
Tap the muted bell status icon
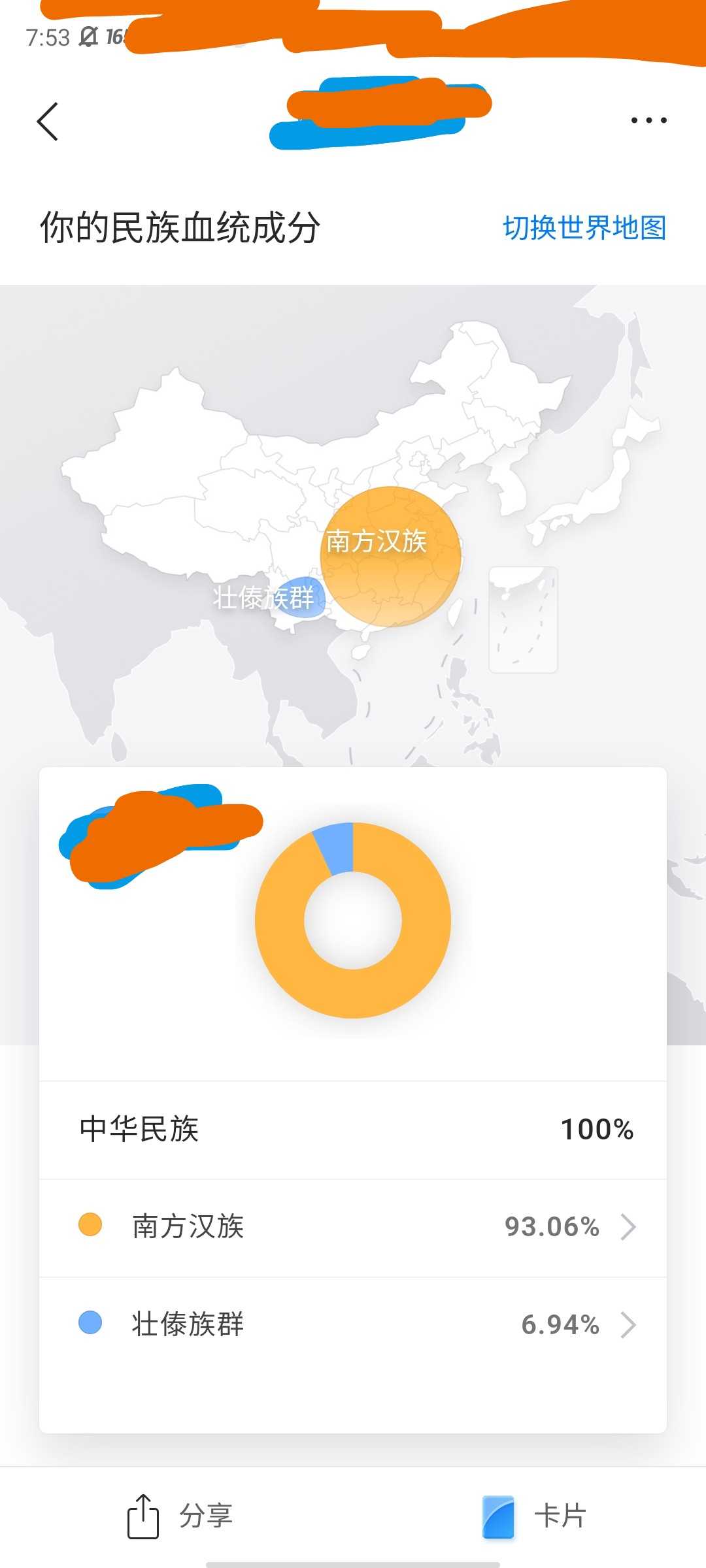[88, 37]
